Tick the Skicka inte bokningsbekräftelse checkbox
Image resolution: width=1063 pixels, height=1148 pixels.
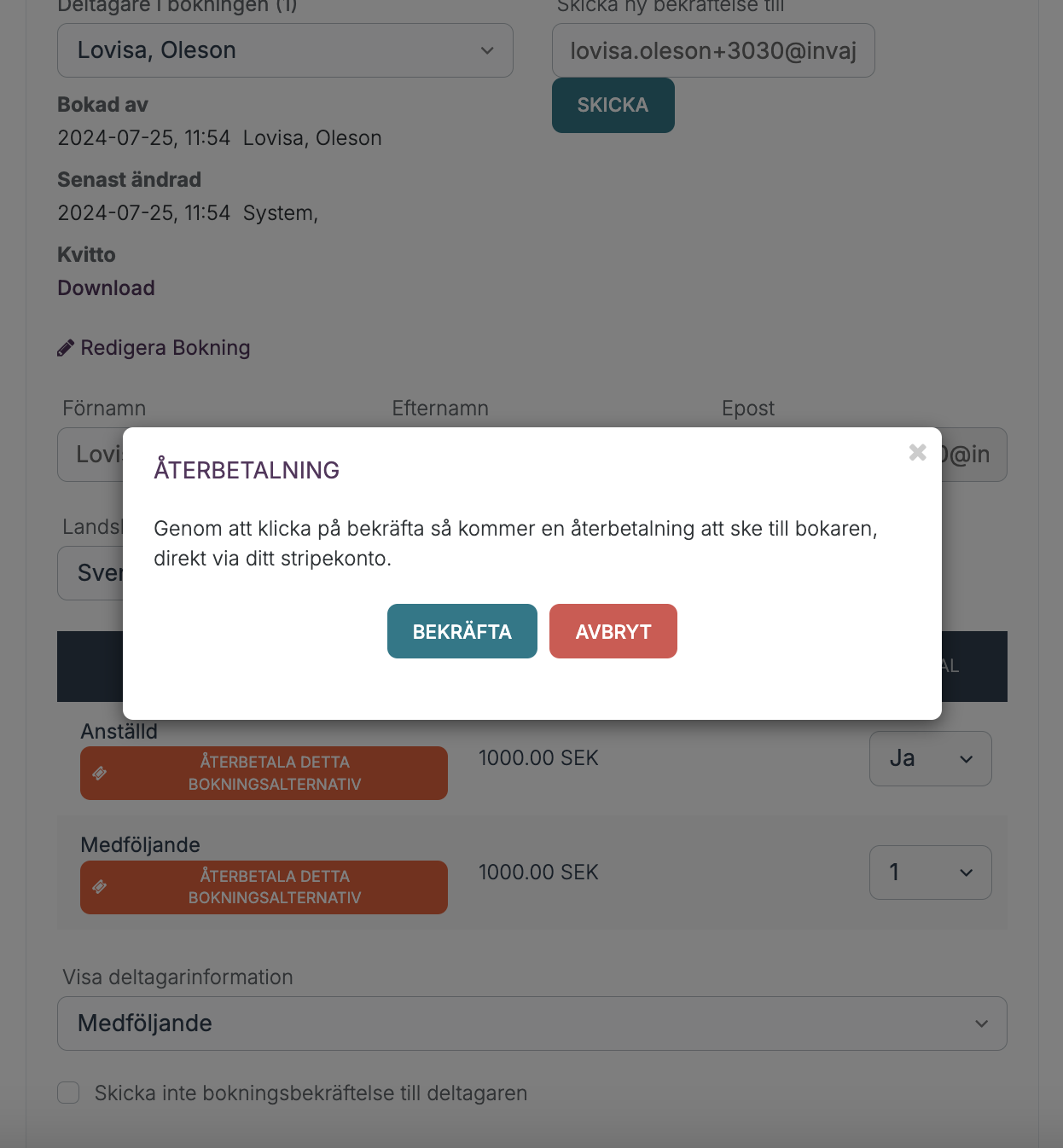click(x=68, y=1093)
